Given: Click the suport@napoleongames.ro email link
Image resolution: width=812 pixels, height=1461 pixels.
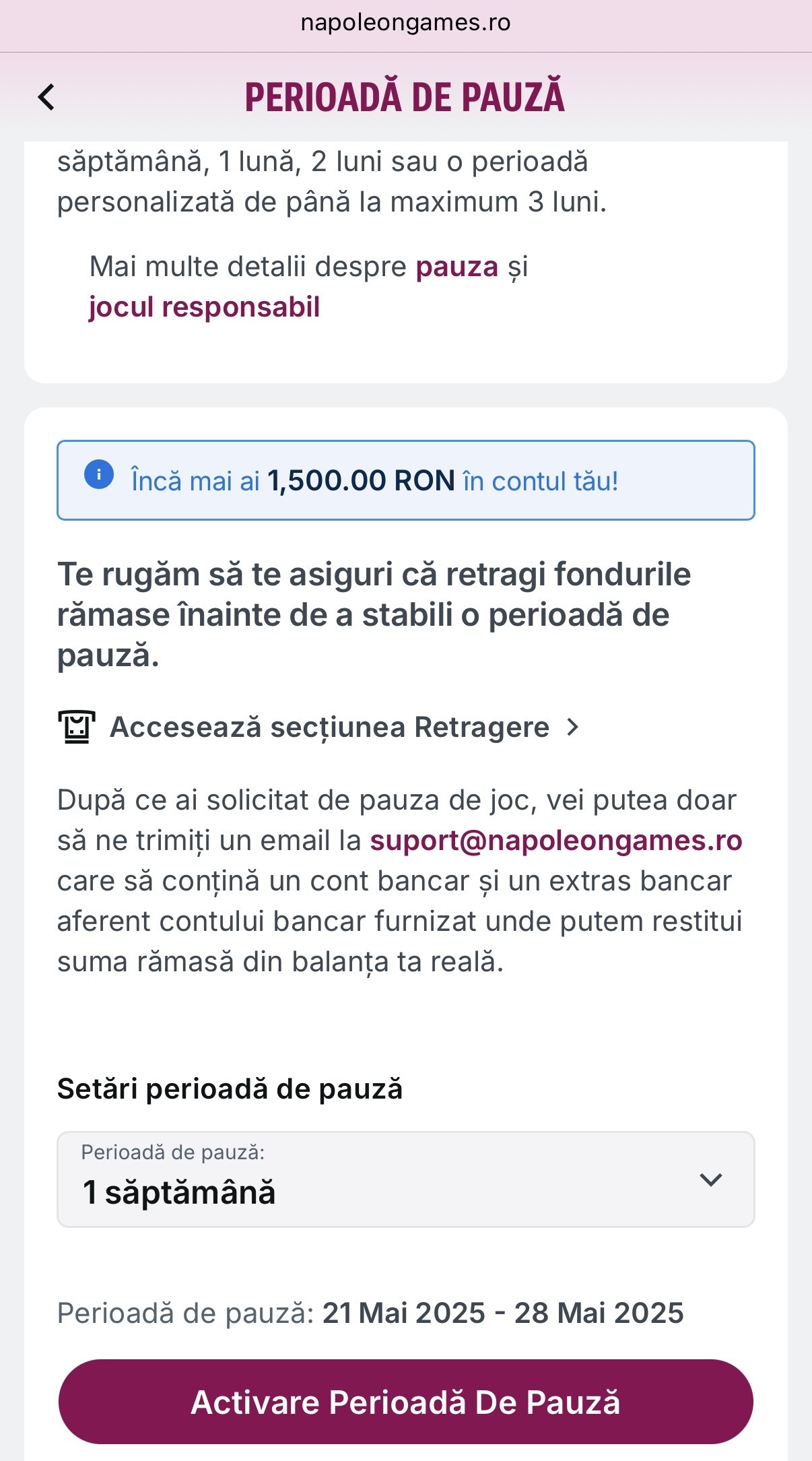Looking at the screenshot, I should tap(556, 841).
